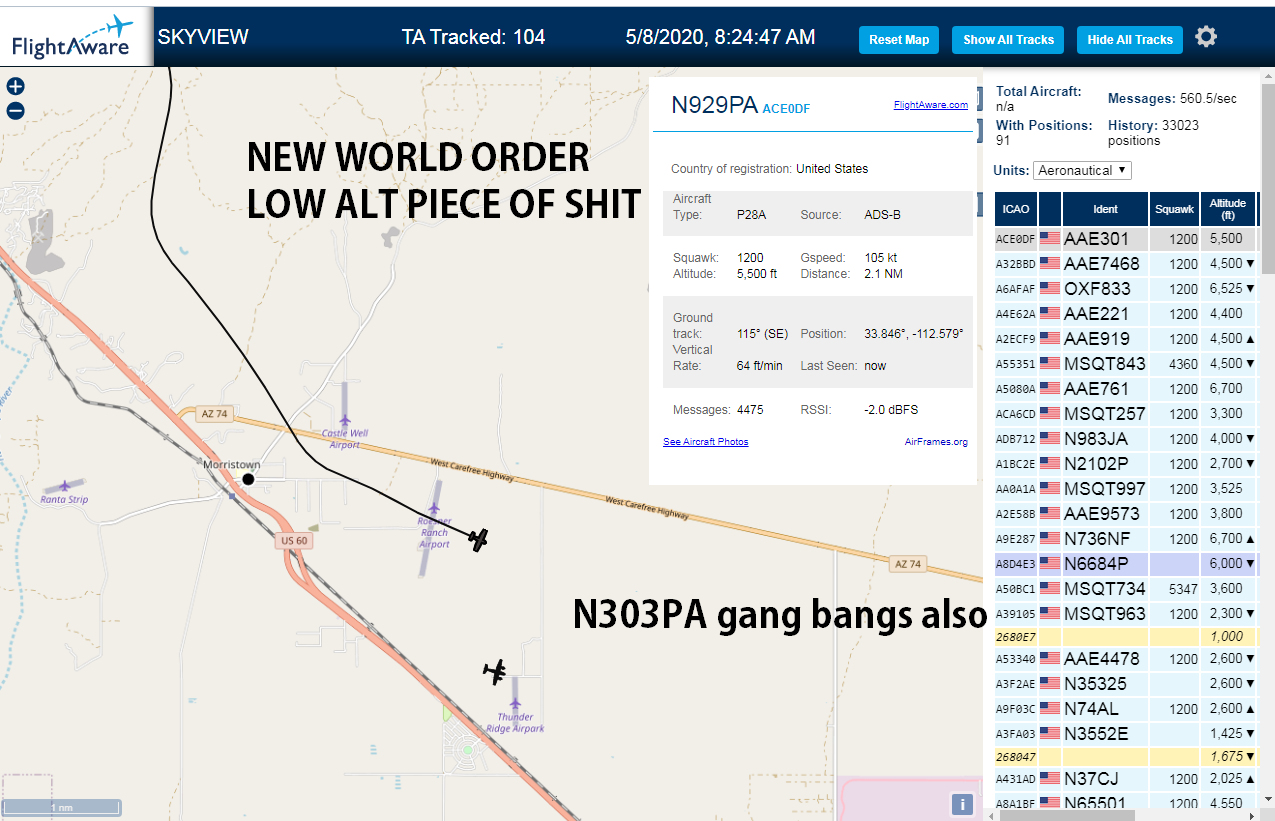Open the Units Aeronautical dropdown

pos(1082,170)
